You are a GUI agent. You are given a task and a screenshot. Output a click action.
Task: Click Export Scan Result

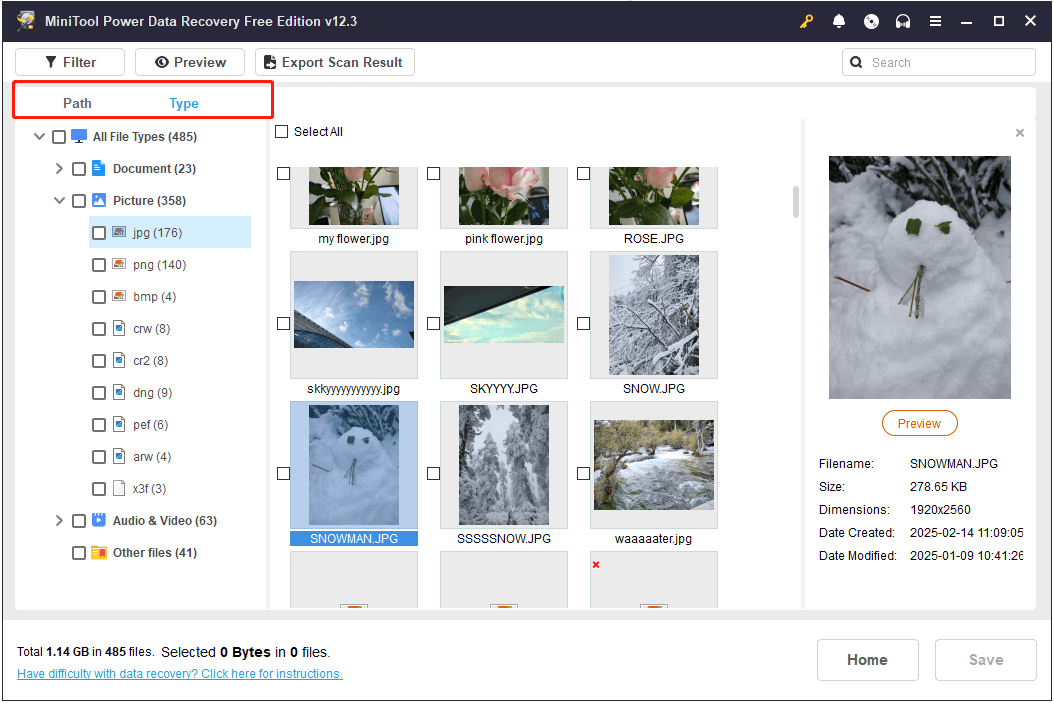334,61
